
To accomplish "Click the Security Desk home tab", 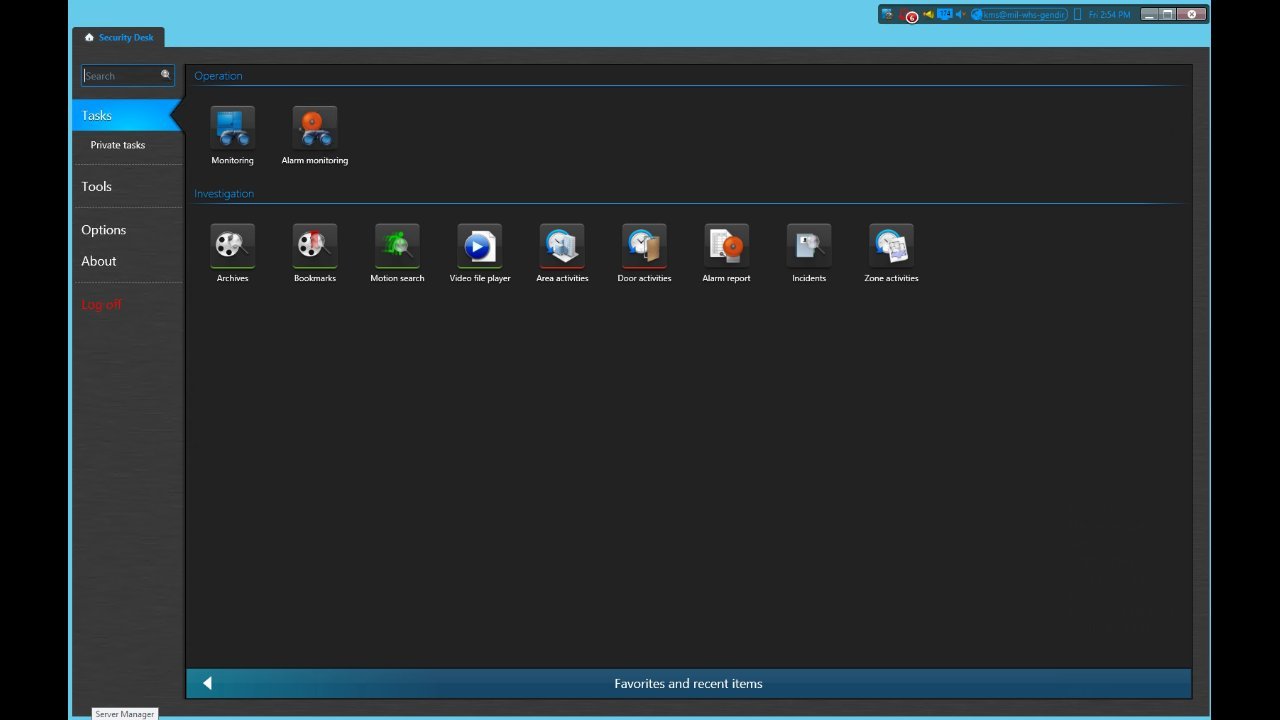I will click(x=119, y=38).
